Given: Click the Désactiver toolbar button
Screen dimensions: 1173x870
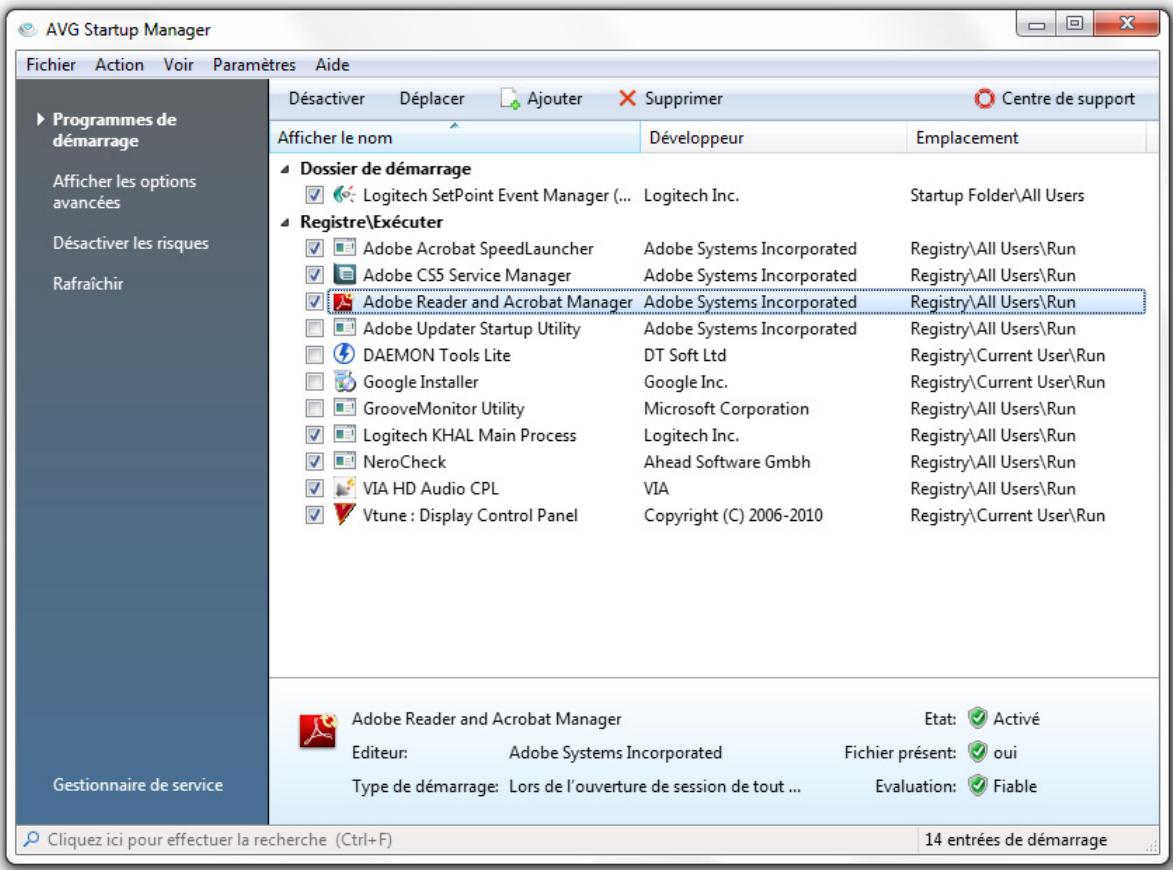Looking at the screenshot, I should pyautogui.click(x=327, y=99).
